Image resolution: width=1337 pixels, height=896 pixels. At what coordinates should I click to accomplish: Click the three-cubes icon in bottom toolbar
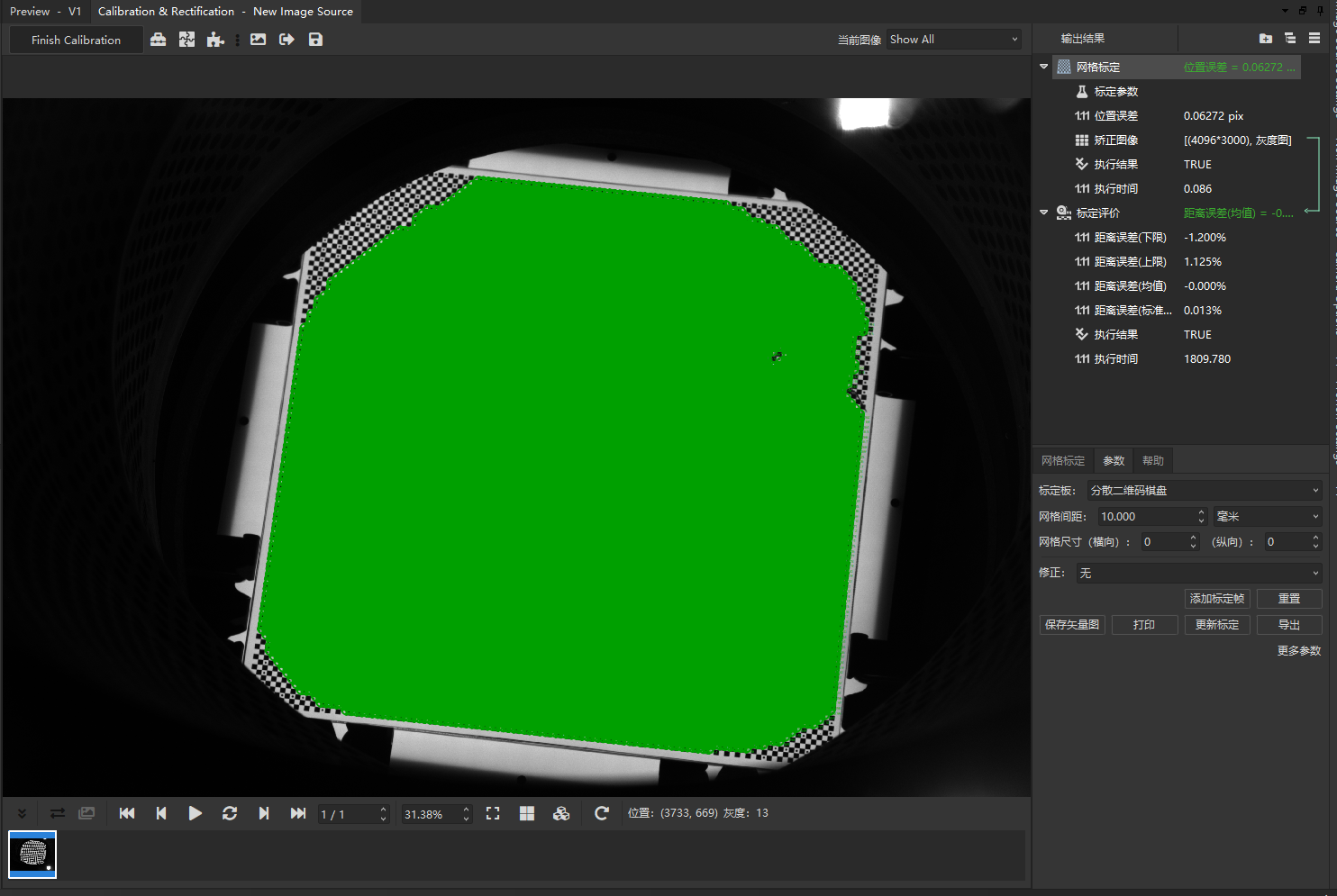point(561,813)
